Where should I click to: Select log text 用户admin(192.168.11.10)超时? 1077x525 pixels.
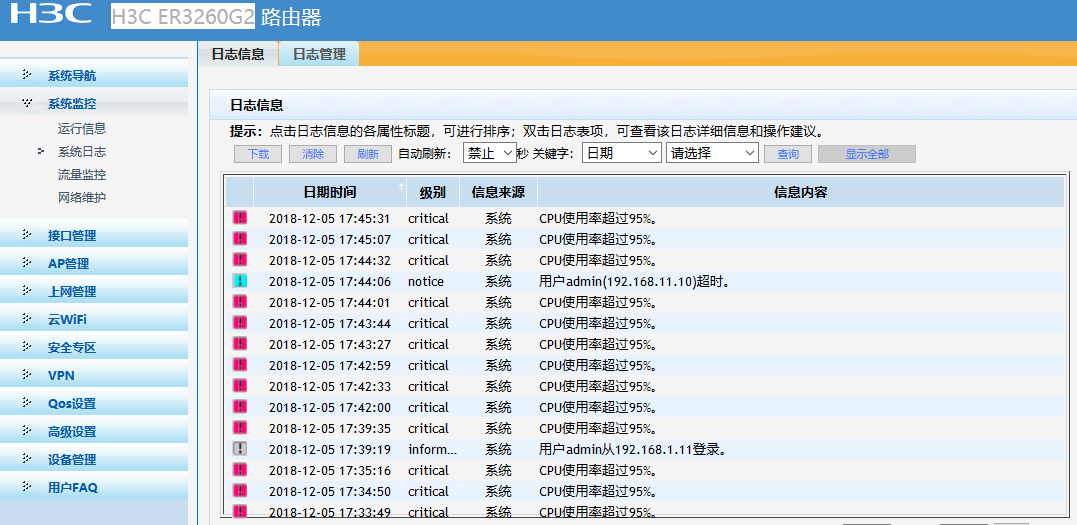[634, 282]
